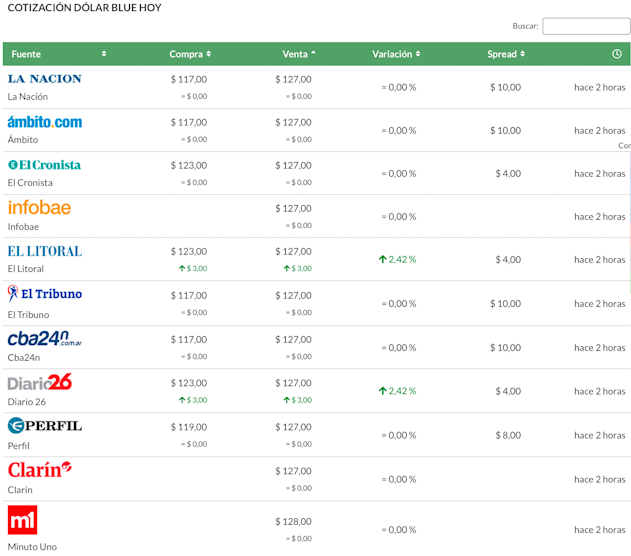Click the Minuto Uno logo
This screenshot has height=556, width=631.
(22, 520)
